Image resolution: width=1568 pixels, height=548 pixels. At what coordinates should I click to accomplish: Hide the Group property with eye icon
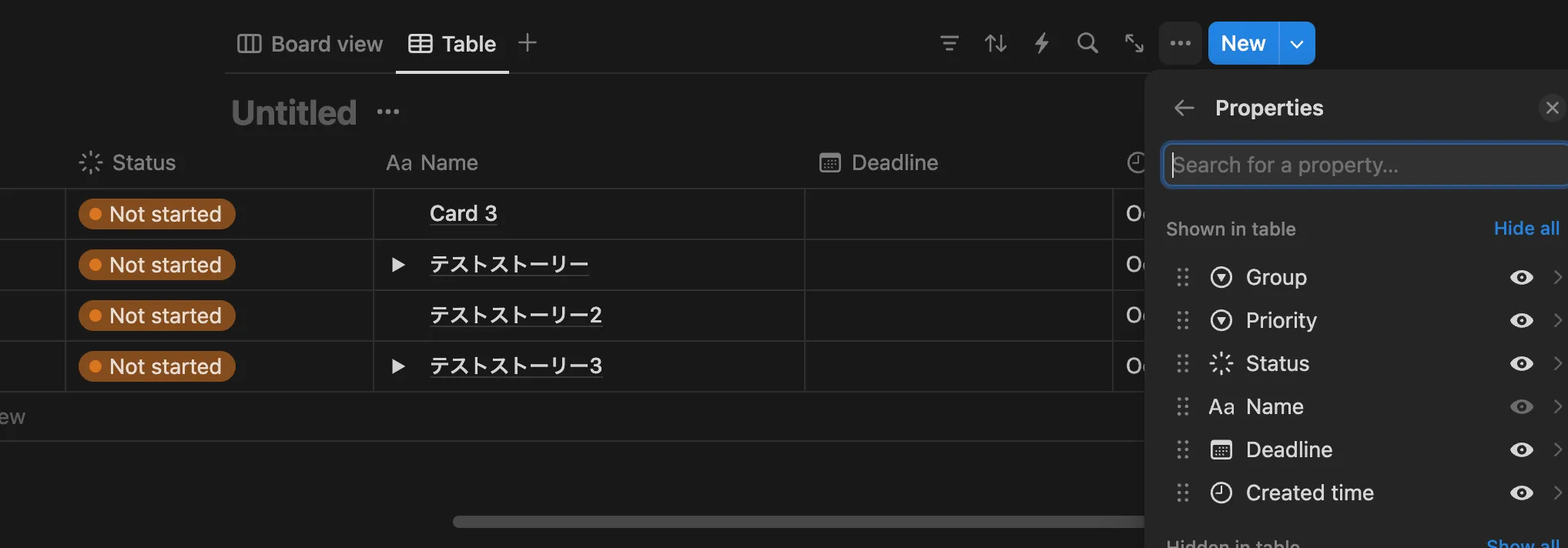(1521, 277)
